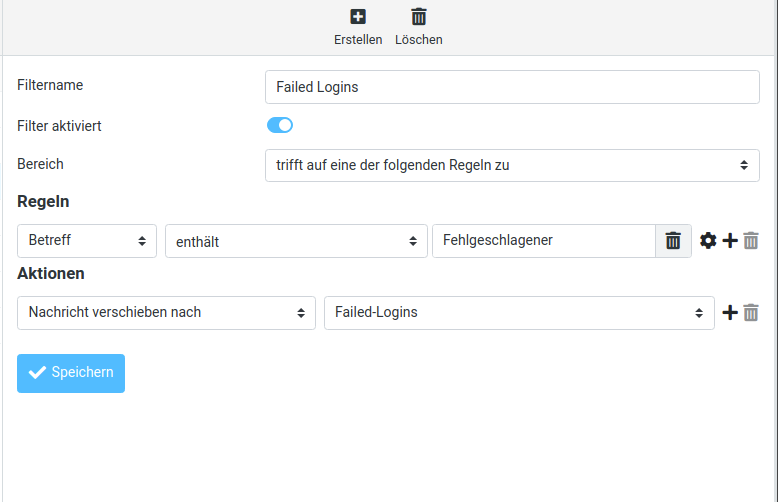The height and width of the screenshot is (502, 778).
Task: Choose the target folder in the Failed-Logins dropdown
Action: pyautogui.click(x=518, y=313)
